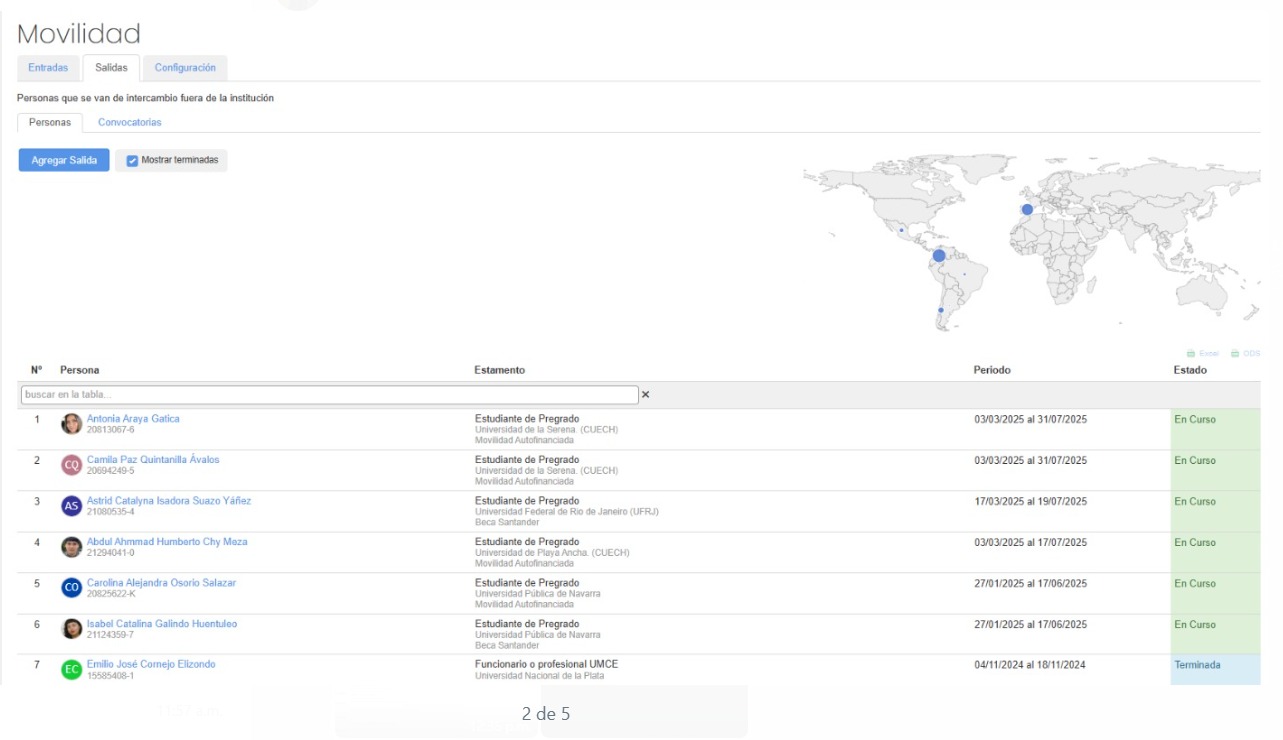This screenshot has width=1283, height=740.
Task: Open the Configuración tab
Action: coord(185,68)
